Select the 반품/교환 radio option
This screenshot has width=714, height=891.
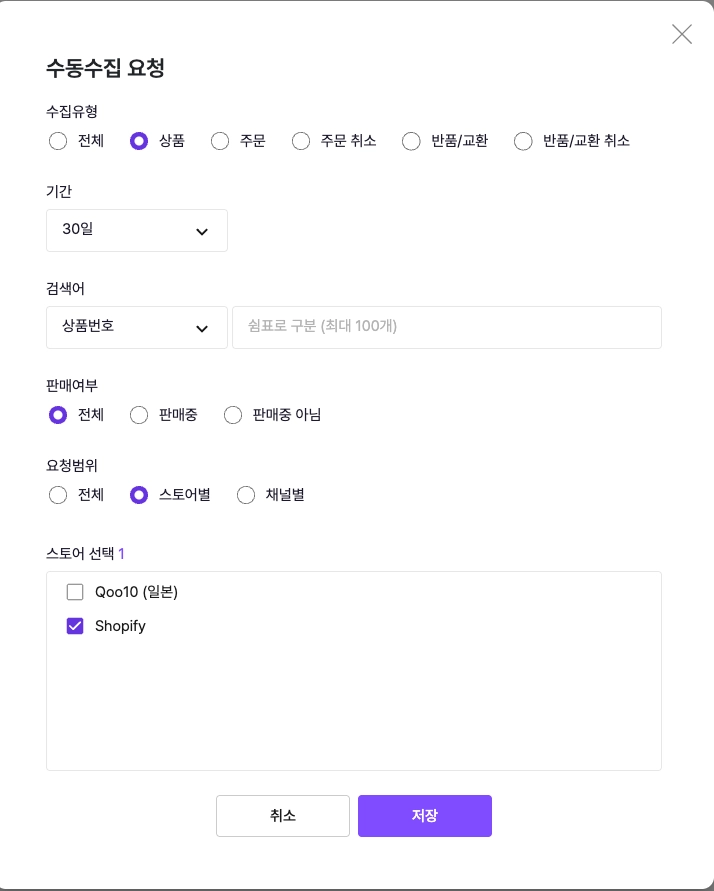pos(411,141)
